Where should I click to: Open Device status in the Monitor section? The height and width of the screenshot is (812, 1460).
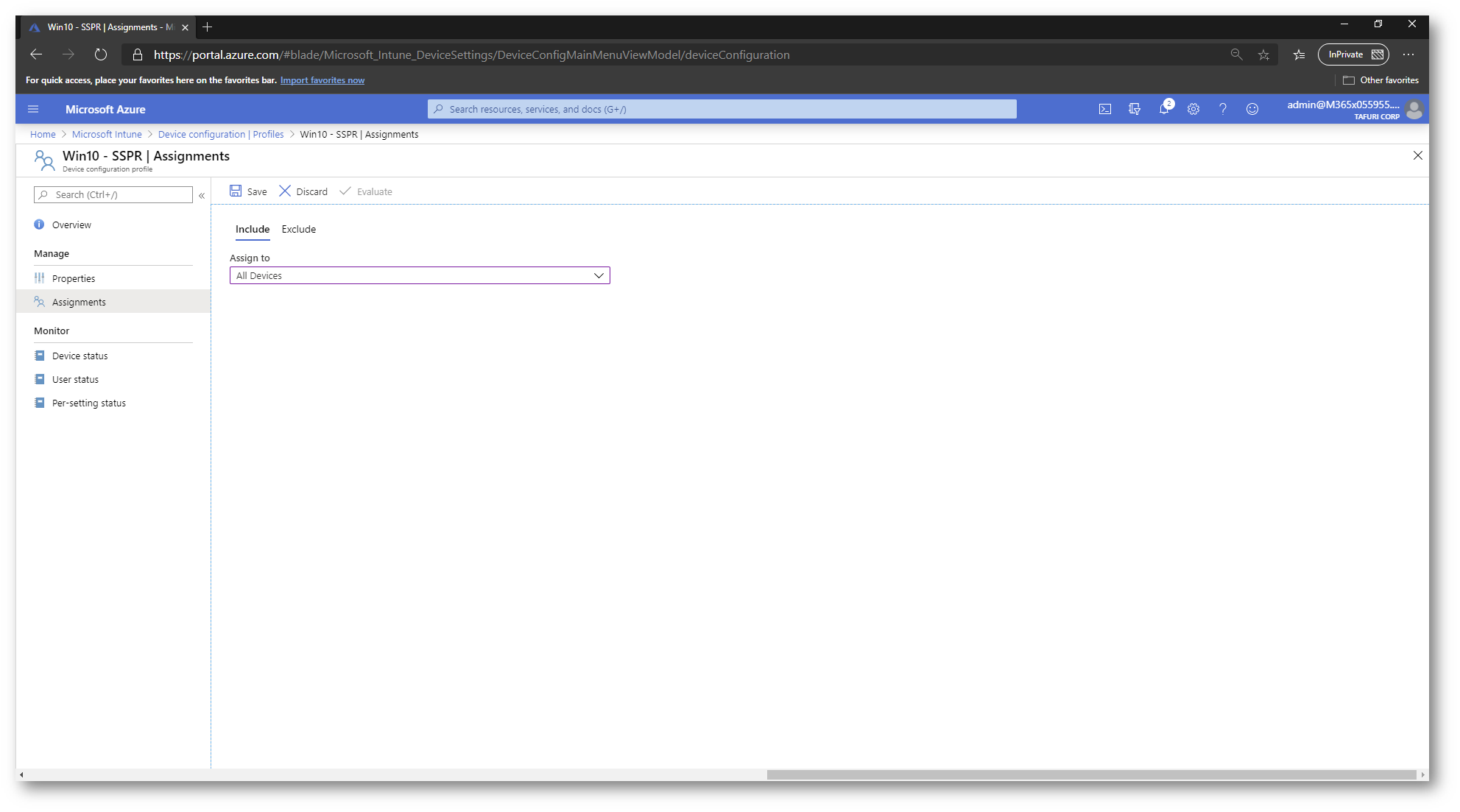tap(80, 356)
